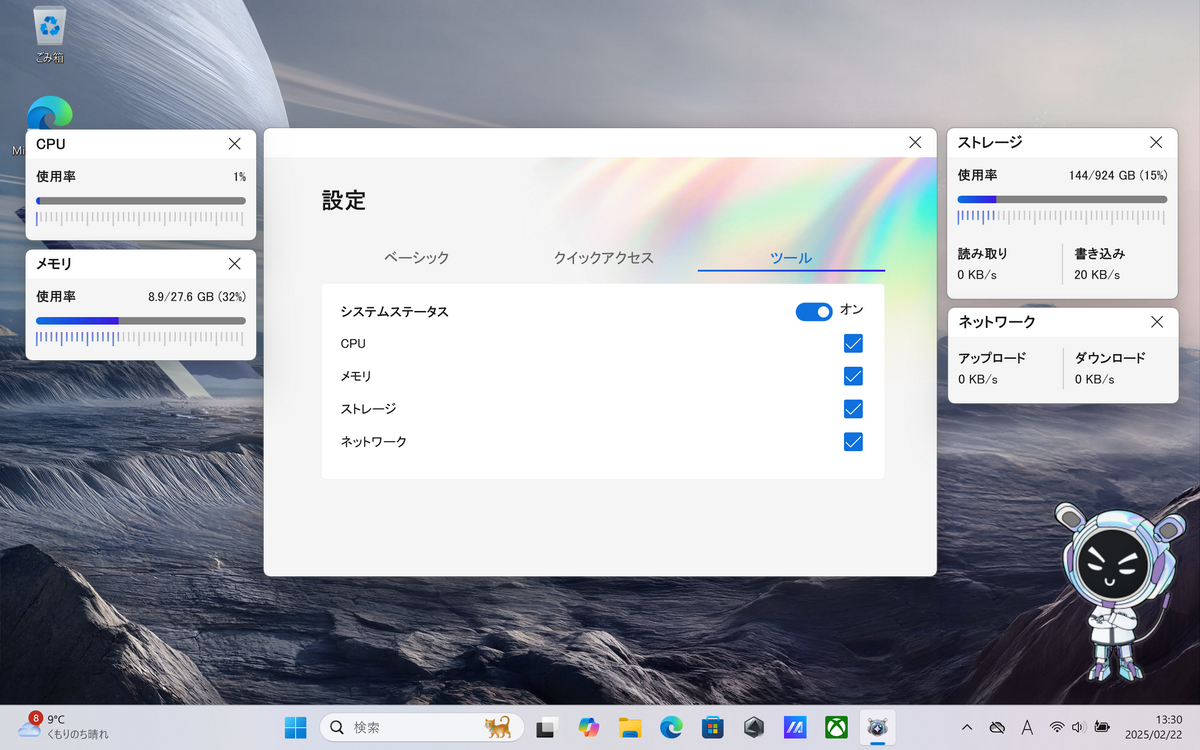
Task: Click the 読み取り label in ストレージ widget
Action: pyautogui.click(x=983, y=254)
